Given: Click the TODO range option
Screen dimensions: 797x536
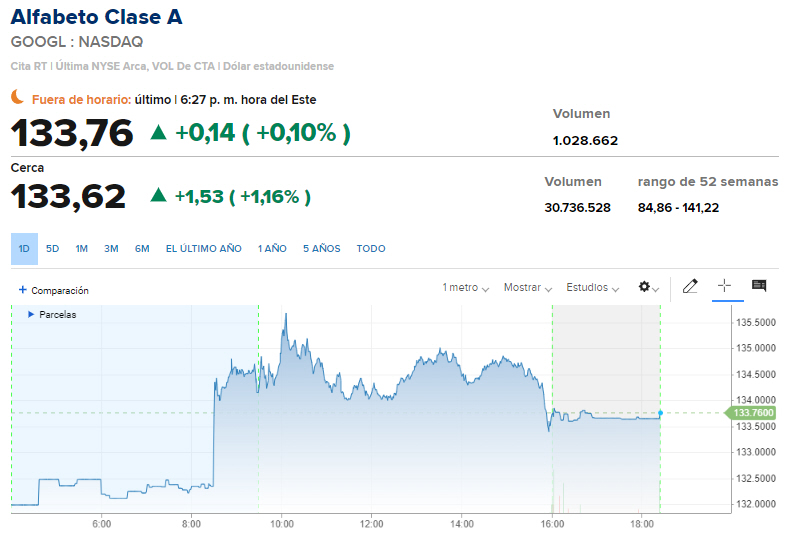Looking at the screenshot, I should pyautogui.click(x=371, y=249).
